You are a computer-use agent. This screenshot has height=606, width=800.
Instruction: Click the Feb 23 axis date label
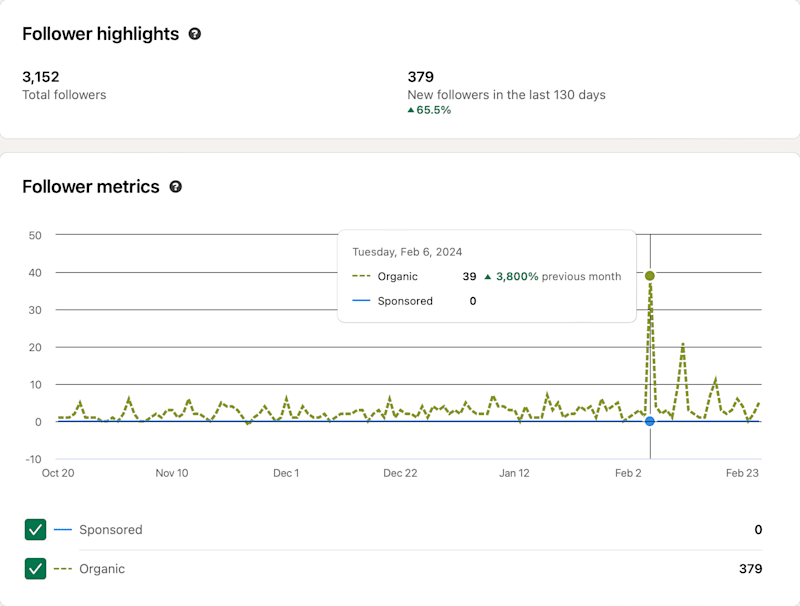click(x=742, y=473)
